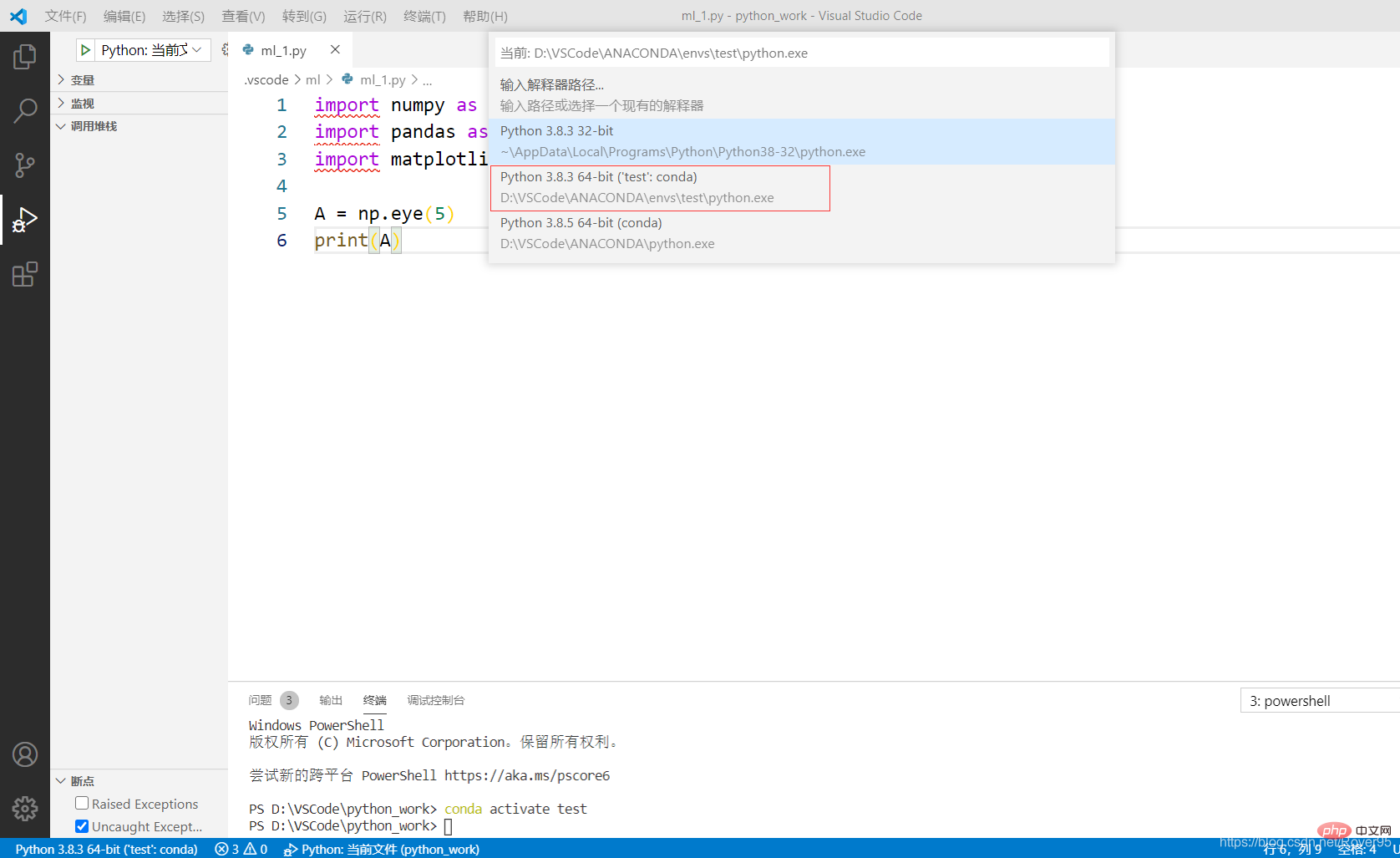Enable the Raised Exceptions checkbox
The width and height of the screenshot is (1400, 858).
coord(82,803)
